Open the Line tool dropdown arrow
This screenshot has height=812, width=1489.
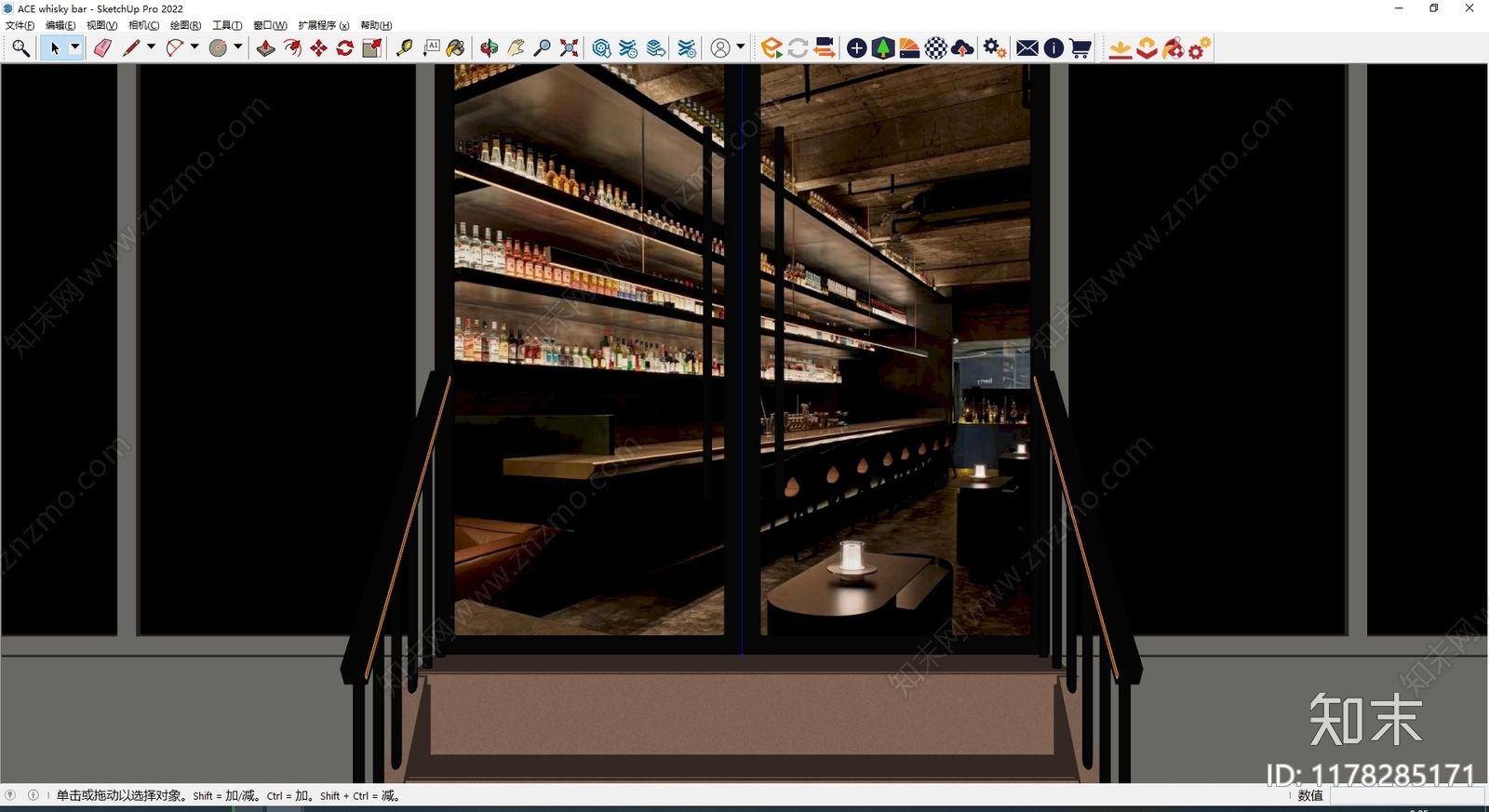click(151, 47)
